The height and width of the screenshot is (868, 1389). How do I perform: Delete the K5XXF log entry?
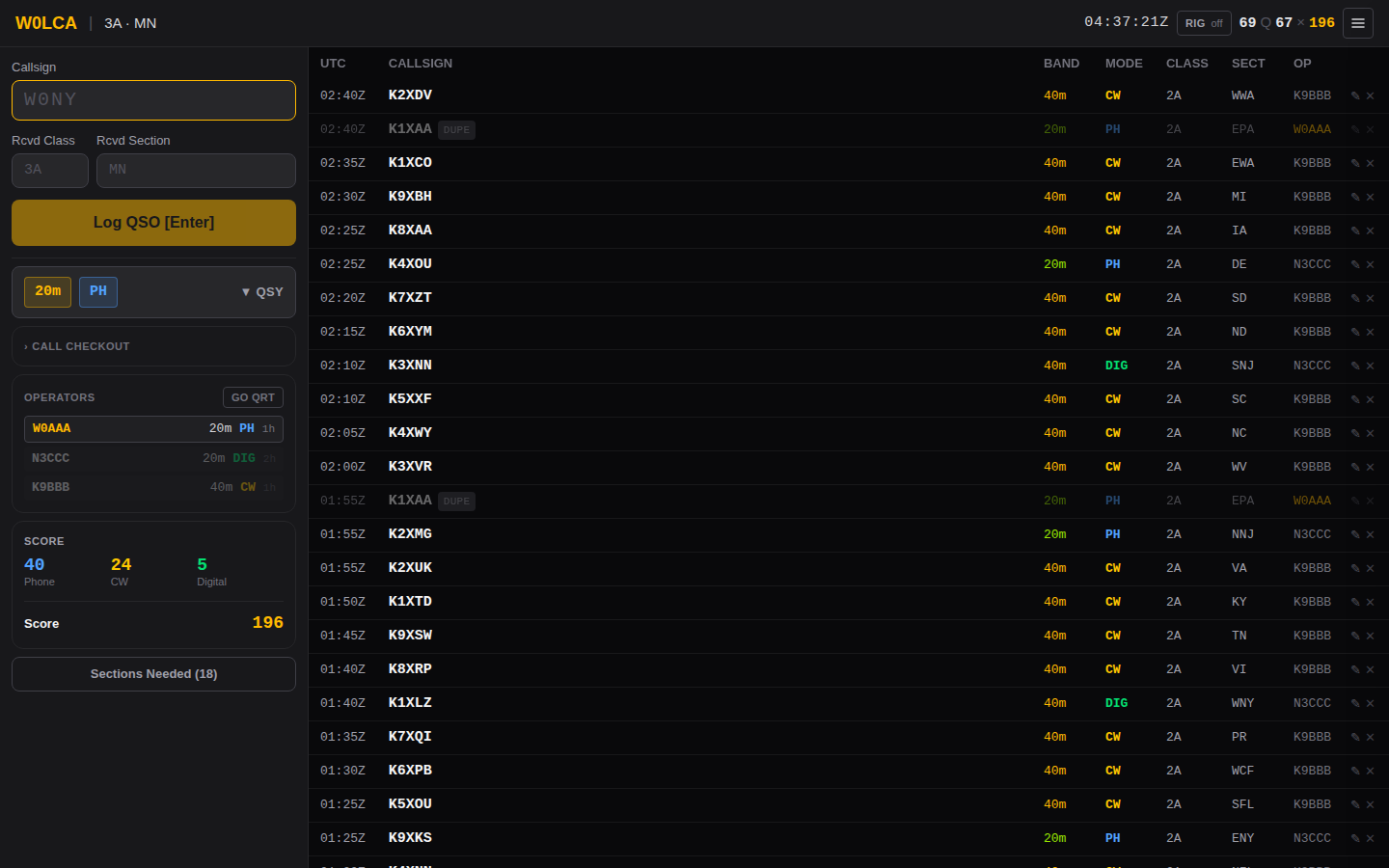(1370, 399)
